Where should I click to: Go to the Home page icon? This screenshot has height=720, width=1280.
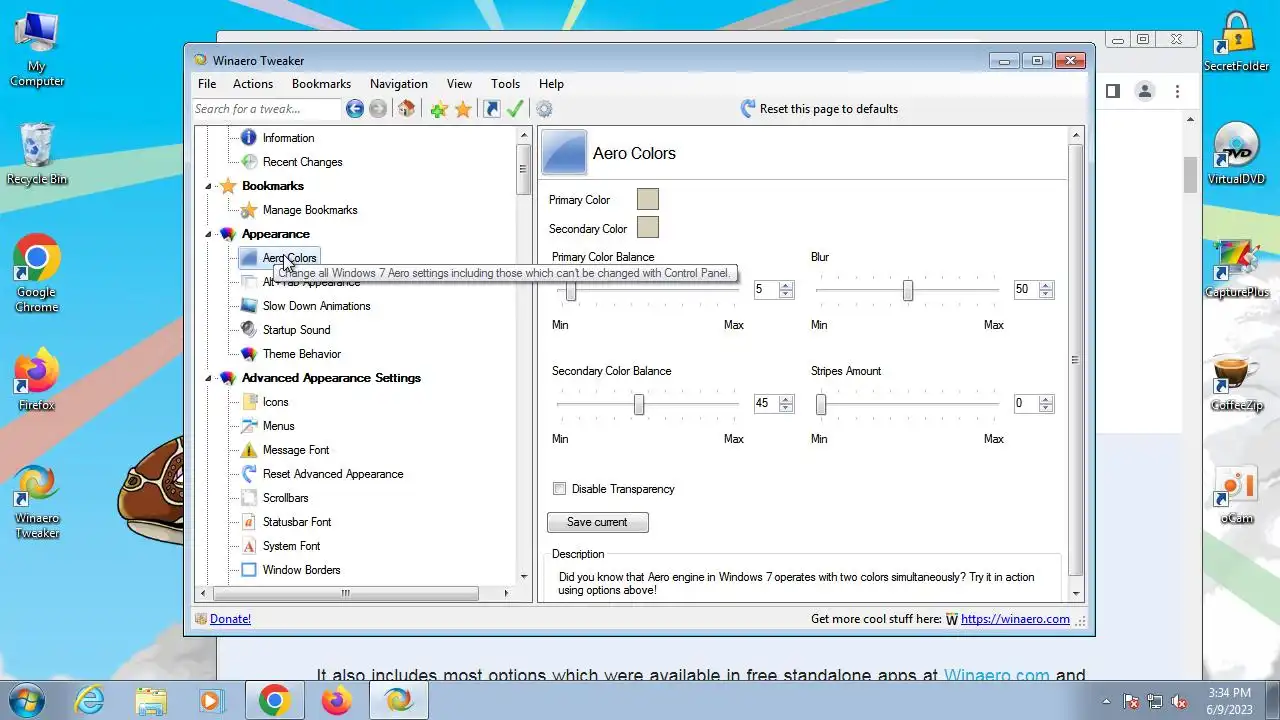406,109
